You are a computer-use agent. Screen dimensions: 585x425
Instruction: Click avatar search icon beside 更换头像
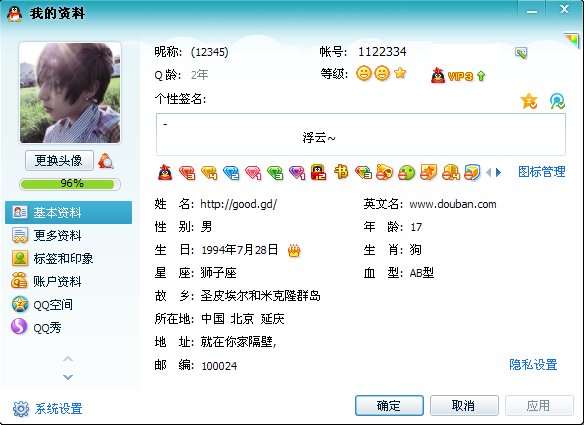click(106, 161)
